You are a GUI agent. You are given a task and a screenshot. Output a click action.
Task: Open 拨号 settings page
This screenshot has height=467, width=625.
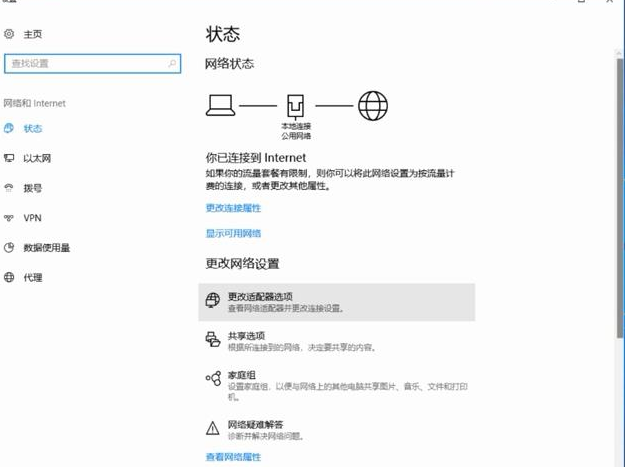[x=33, y=188]
